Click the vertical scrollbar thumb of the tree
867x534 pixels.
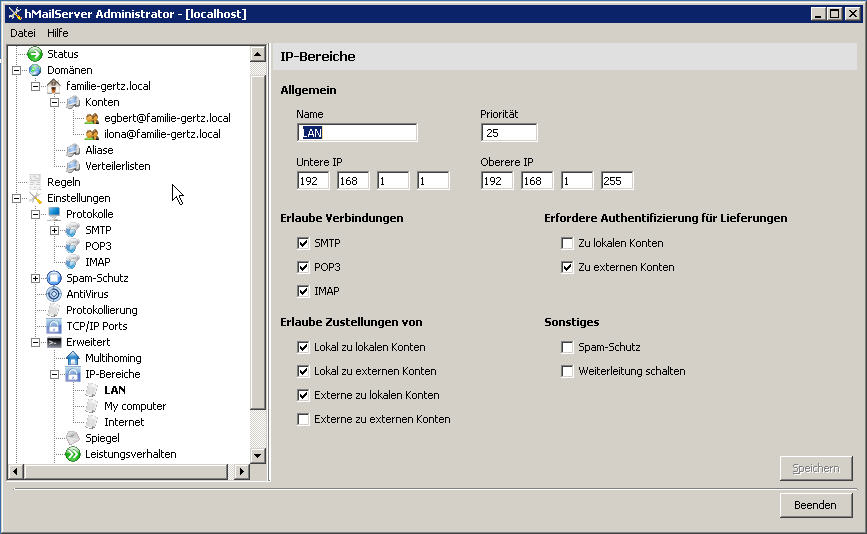258,242
